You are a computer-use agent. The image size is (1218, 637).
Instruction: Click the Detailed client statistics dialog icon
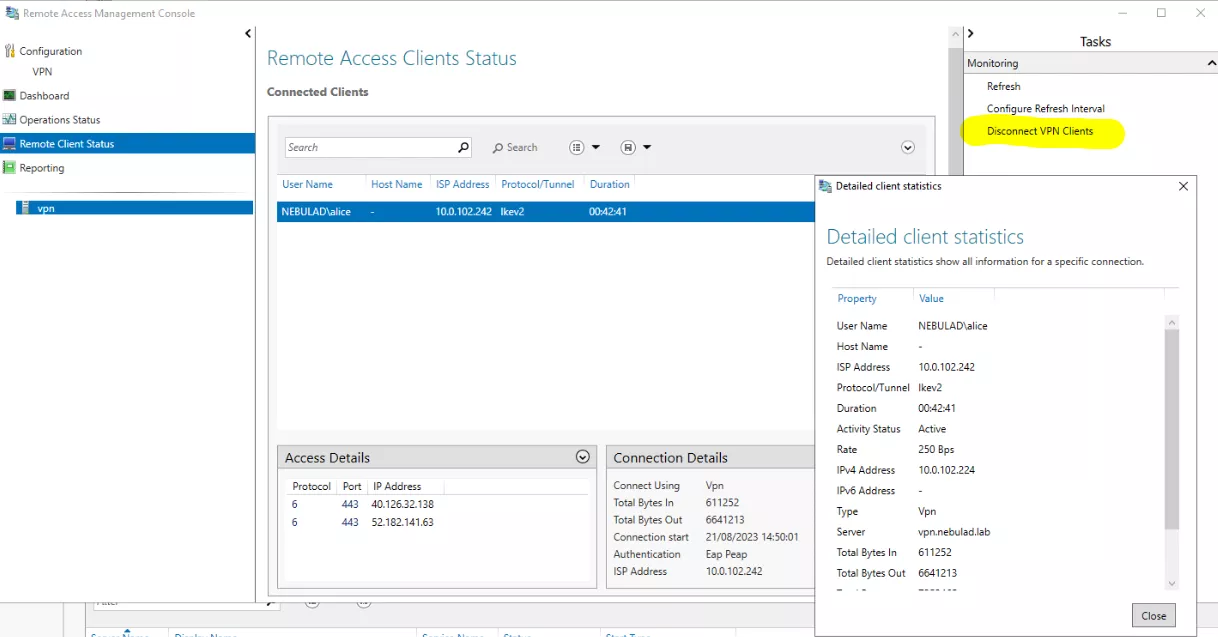point(825,186)
